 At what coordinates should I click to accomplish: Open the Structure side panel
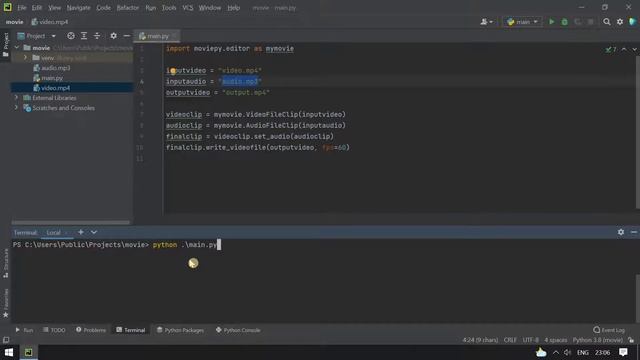click(x=6, y=264)
